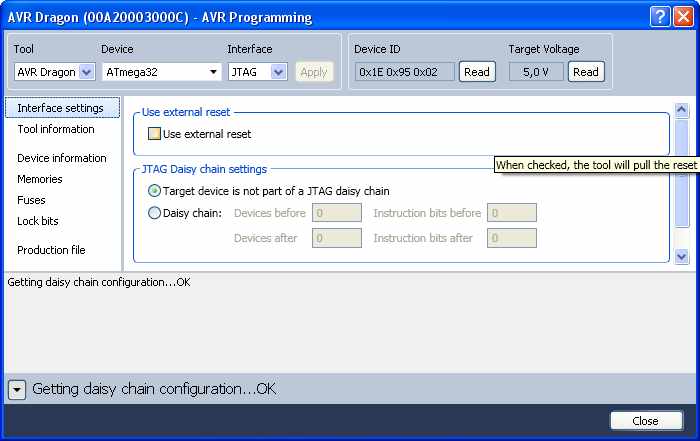Click the Devices before input field
The height and width of the screenshot is (441, 700).
337,213
